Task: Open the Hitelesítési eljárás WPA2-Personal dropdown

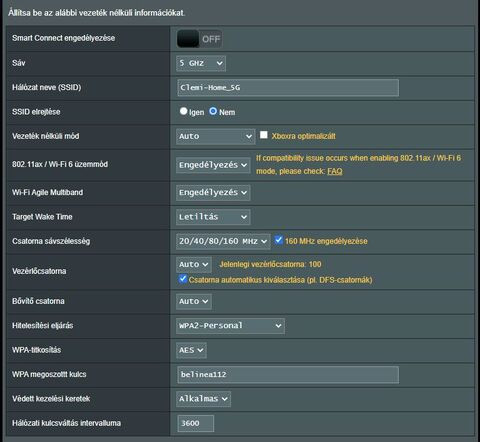Action: (230, 326)
